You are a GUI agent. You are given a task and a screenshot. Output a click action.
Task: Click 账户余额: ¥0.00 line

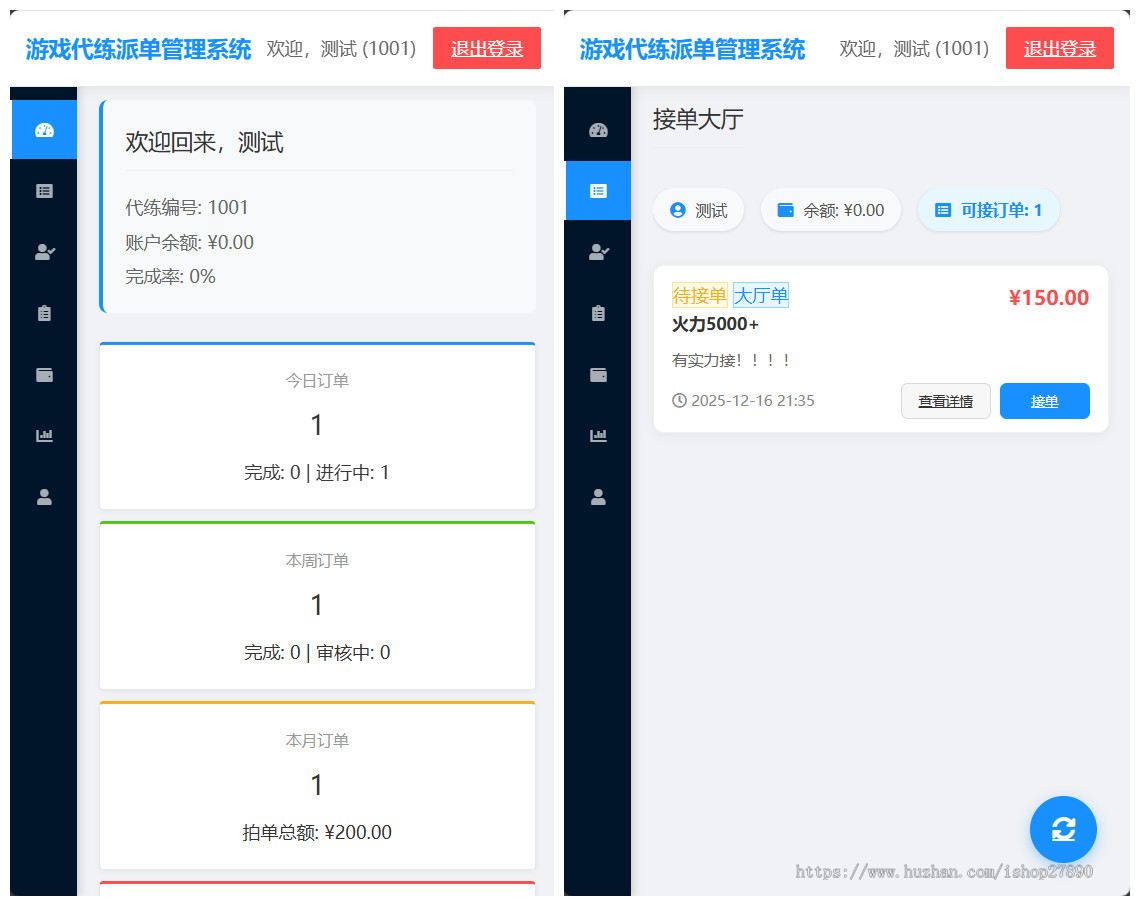(x=189, y=242)
